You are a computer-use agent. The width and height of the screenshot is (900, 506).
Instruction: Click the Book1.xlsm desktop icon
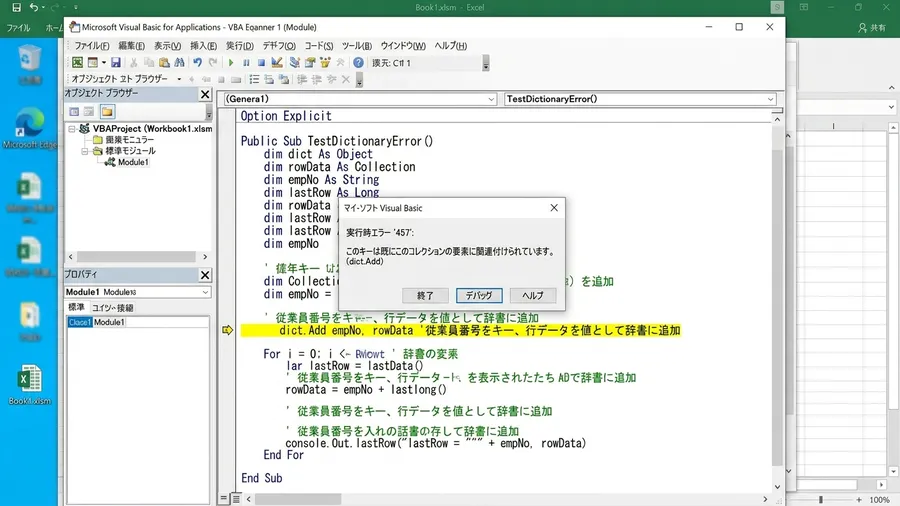point(29,384)
